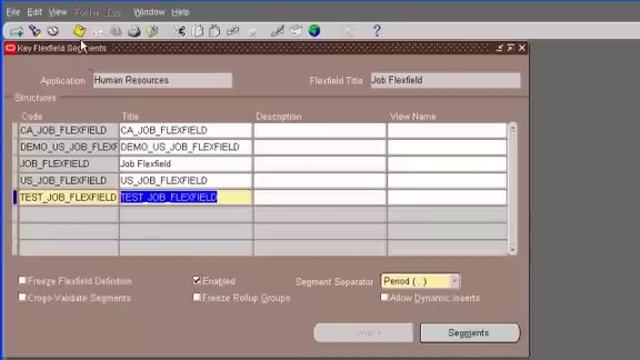The image size is (640, 360).
Task: Toggle Freeze Rollup Groups checkbox
Action: tap(197, 297)
